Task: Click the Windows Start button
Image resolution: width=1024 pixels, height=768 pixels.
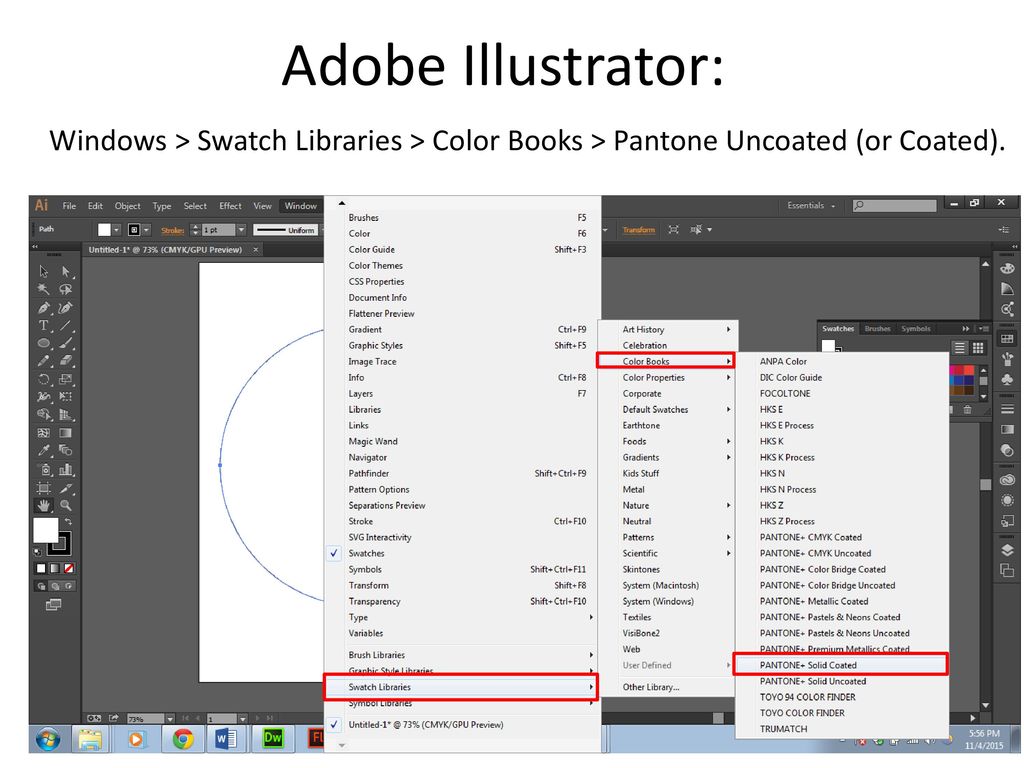Action: pyautogui.click(x=48, y=739)
